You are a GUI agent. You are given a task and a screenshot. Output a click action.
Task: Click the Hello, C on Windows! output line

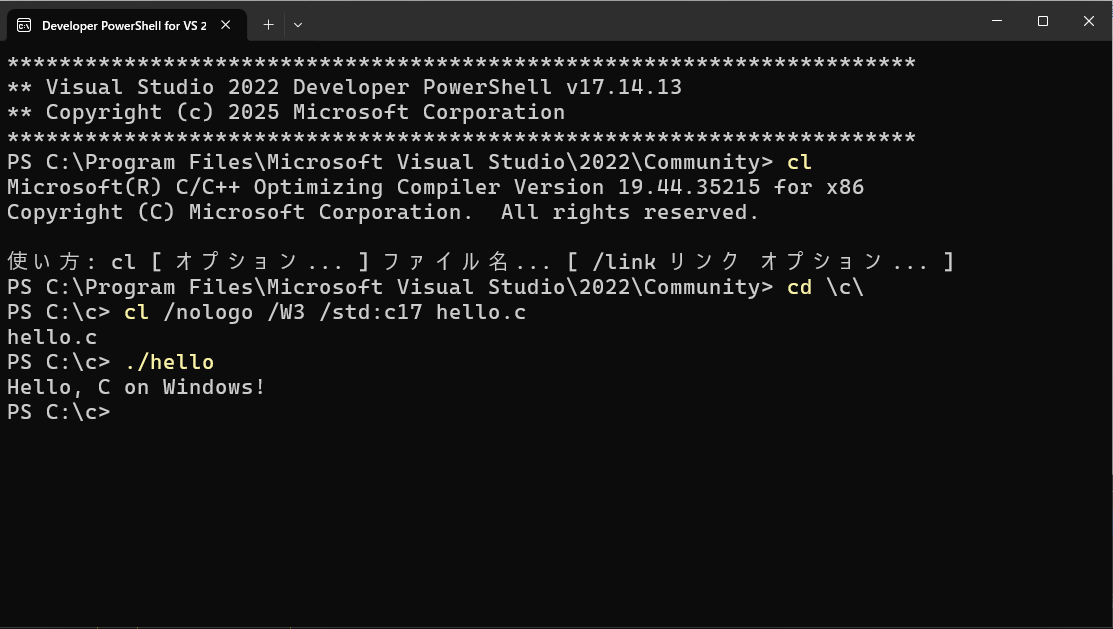136,387
